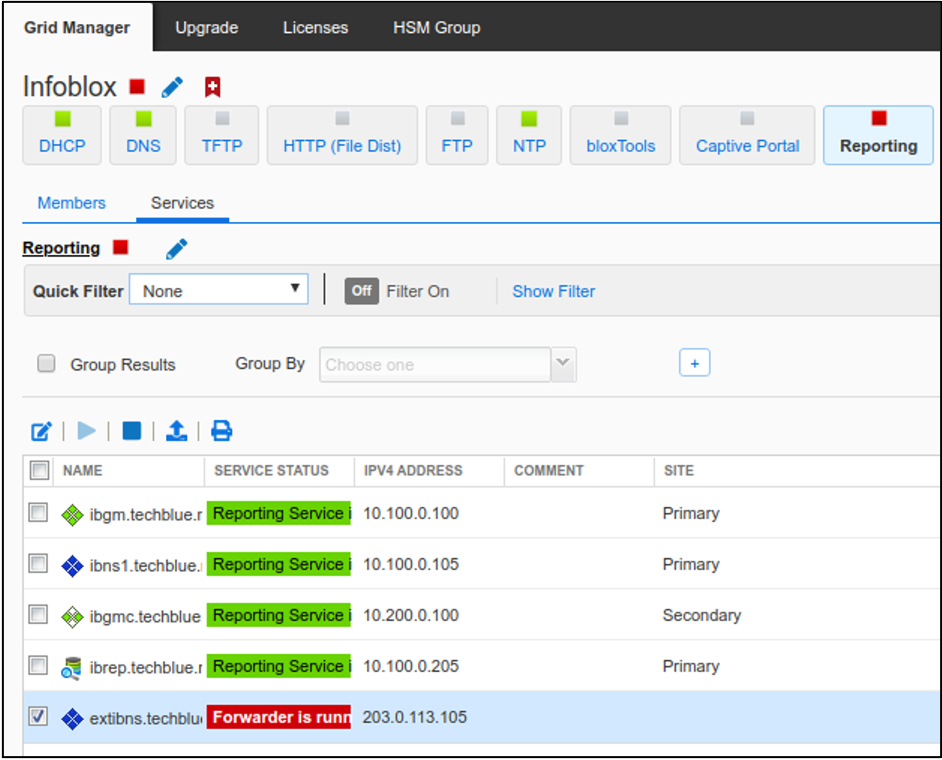Sort by the IPV4 ADDRESS column header
942x760 pixels.
(x=413, y=470)
